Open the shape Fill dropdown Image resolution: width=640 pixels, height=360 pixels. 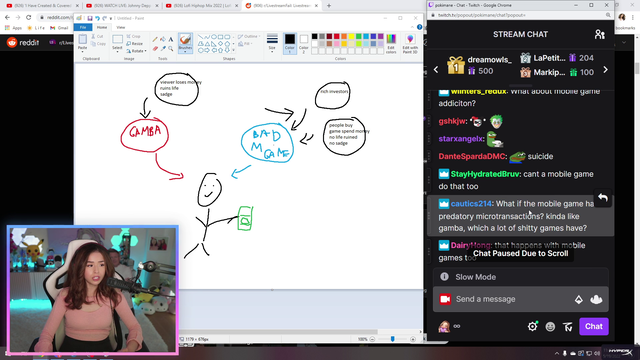point(244,44)
